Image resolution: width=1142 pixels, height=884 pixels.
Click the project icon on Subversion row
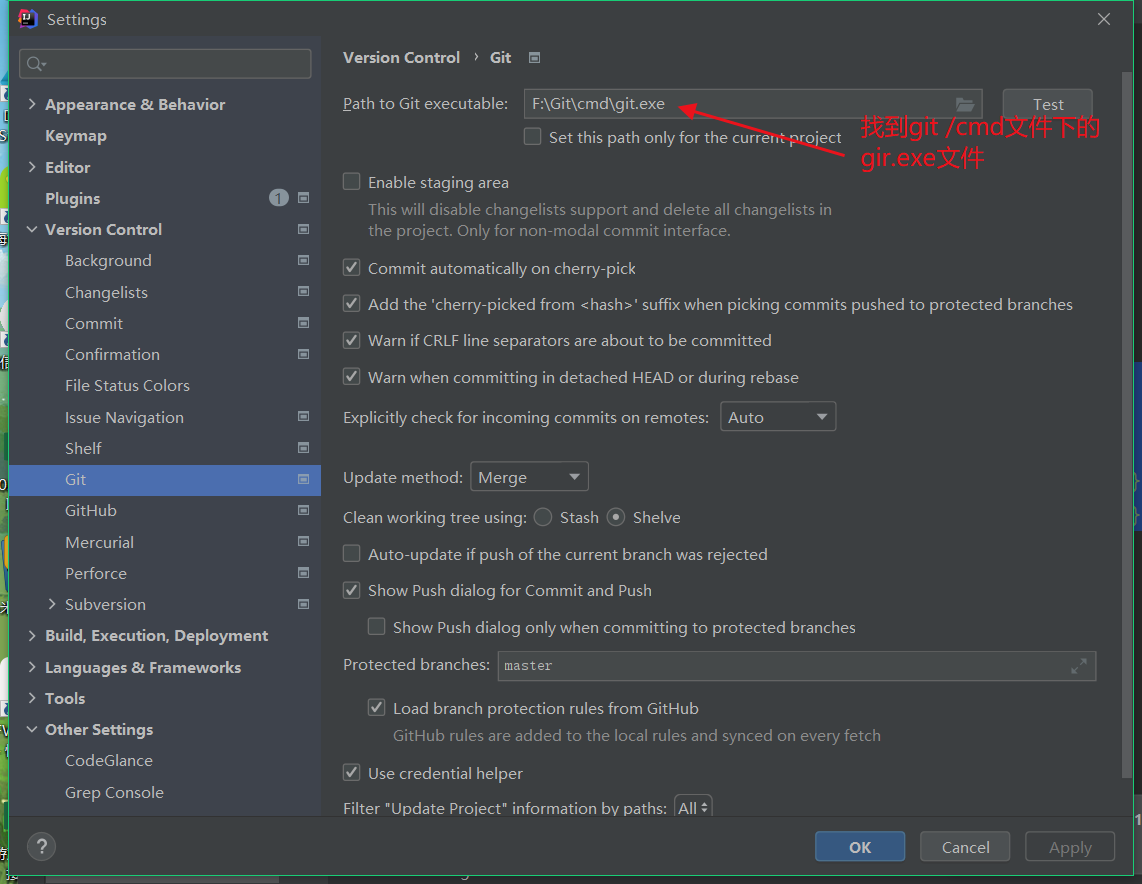pos(304,604)
